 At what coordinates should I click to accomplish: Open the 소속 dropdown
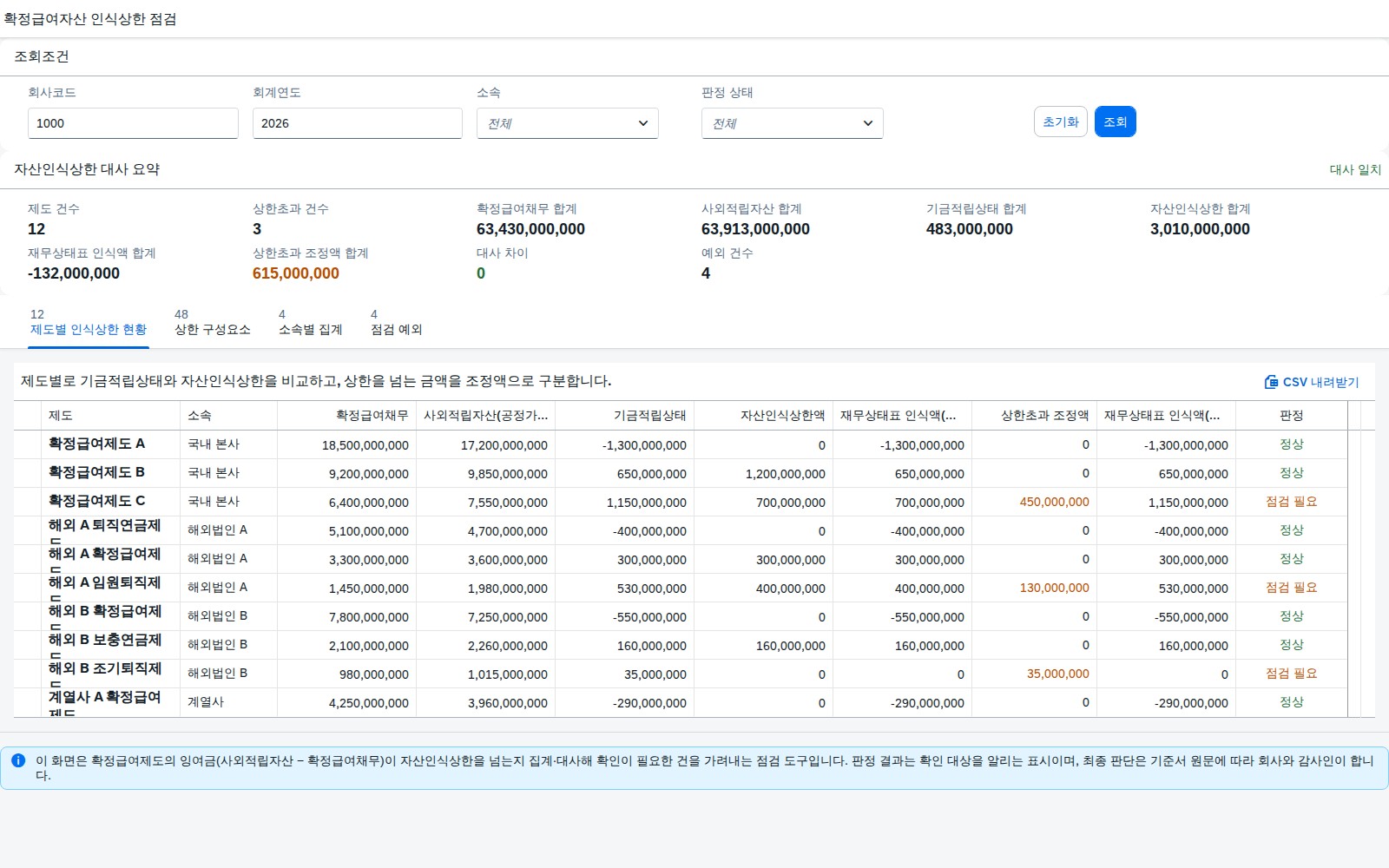coord(568,123)
